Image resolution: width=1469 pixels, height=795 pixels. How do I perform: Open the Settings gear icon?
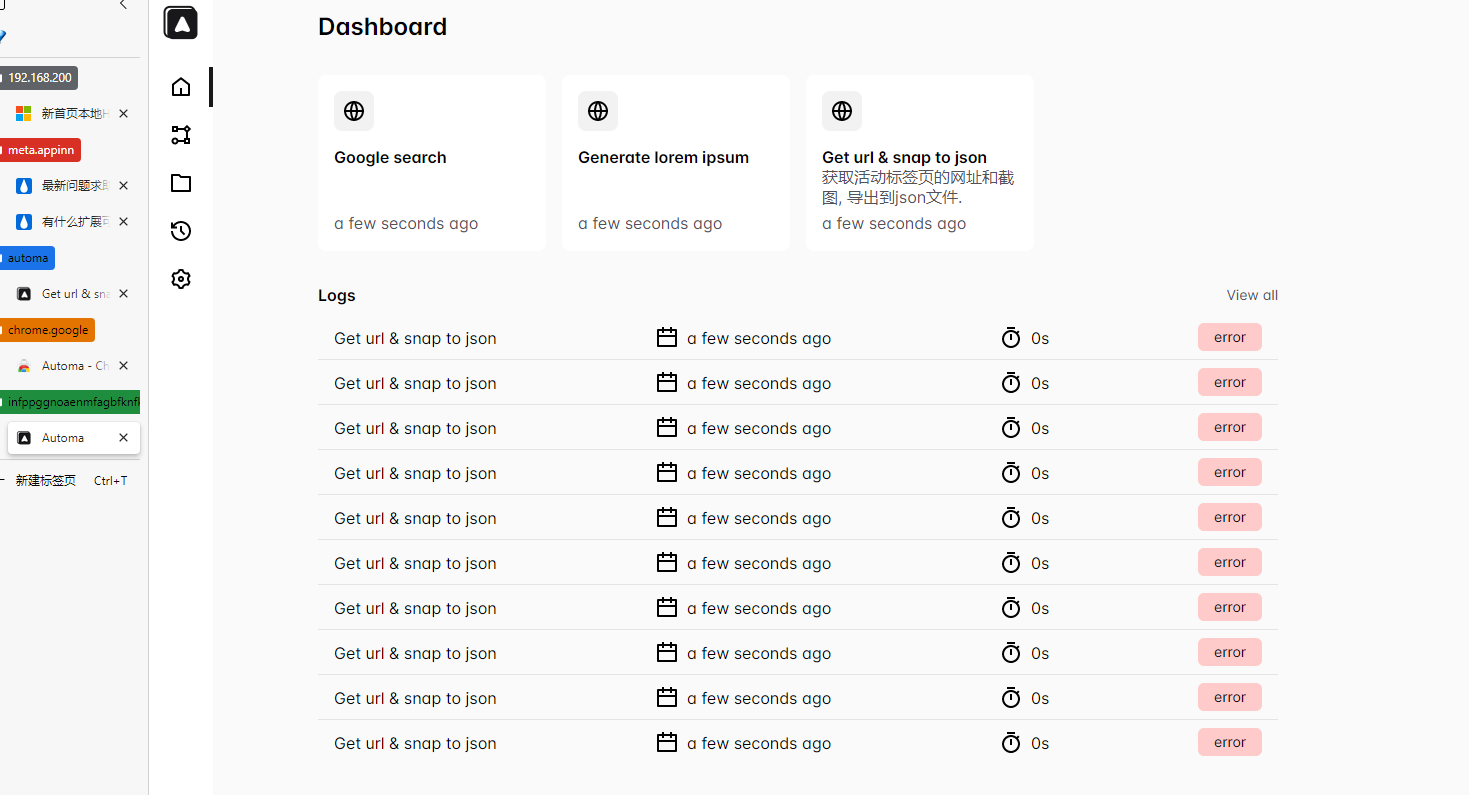(181, 279)
